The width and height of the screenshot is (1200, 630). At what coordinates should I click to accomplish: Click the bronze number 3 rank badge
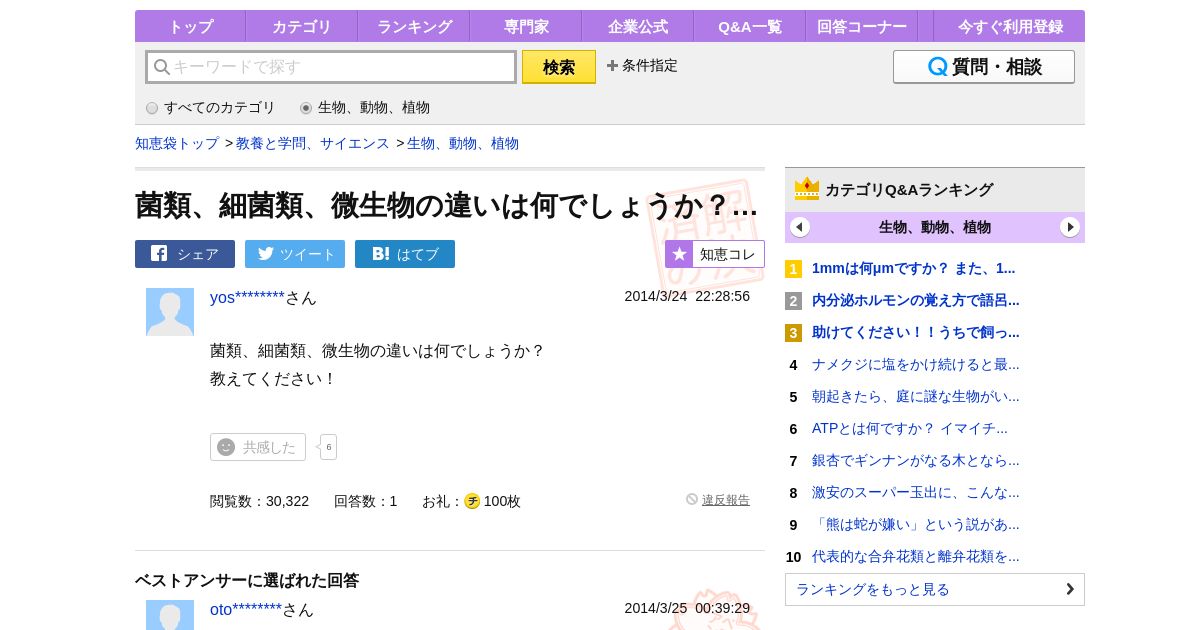click(x=793, y=333)
